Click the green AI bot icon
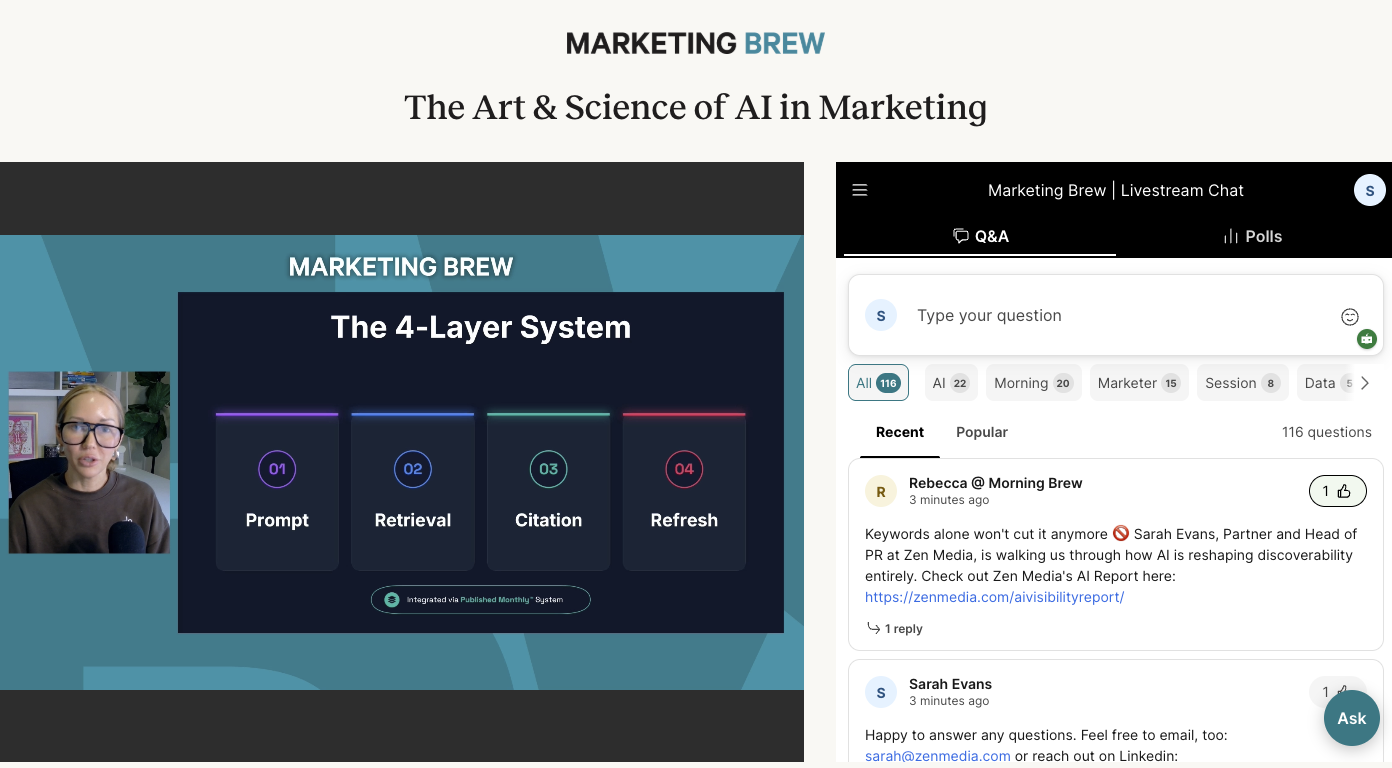1392x768 pixels. [1367, 339]
